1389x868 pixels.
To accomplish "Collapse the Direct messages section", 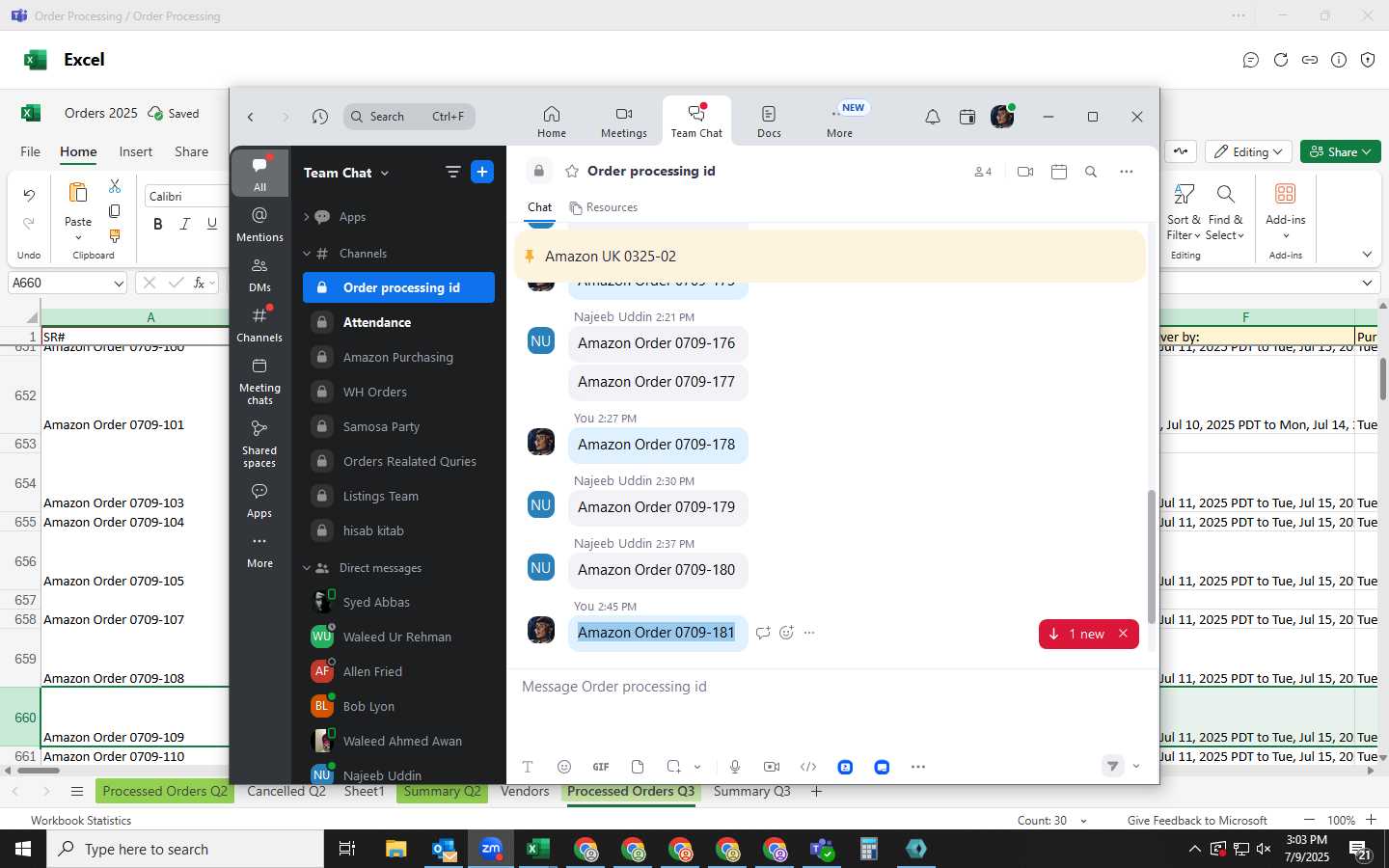I will [307, 568].
